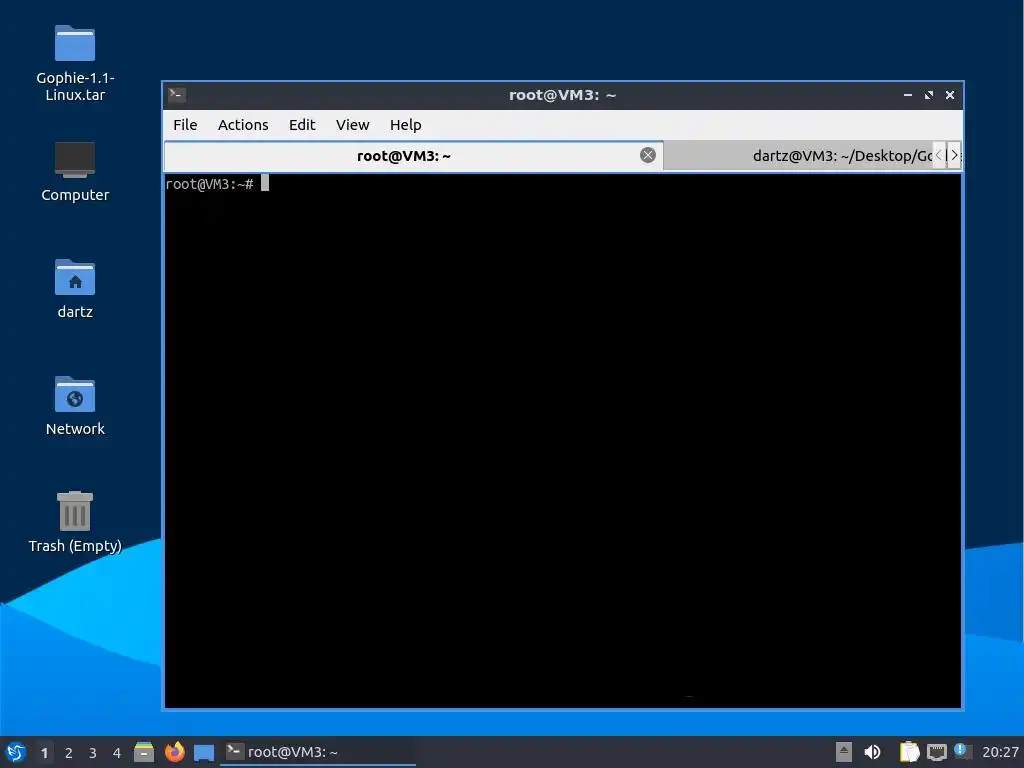Close the terminal window
Image resolution: width=1024 pixels, height=768 pixels.
(950, 95)
